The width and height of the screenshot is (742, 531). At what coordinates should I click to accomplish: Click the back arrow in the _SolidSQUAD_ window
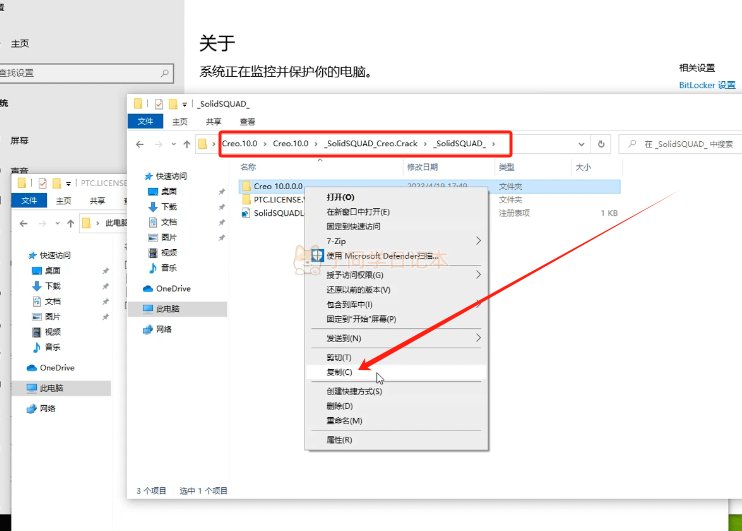pyautogui.click(x=140, y=144)
